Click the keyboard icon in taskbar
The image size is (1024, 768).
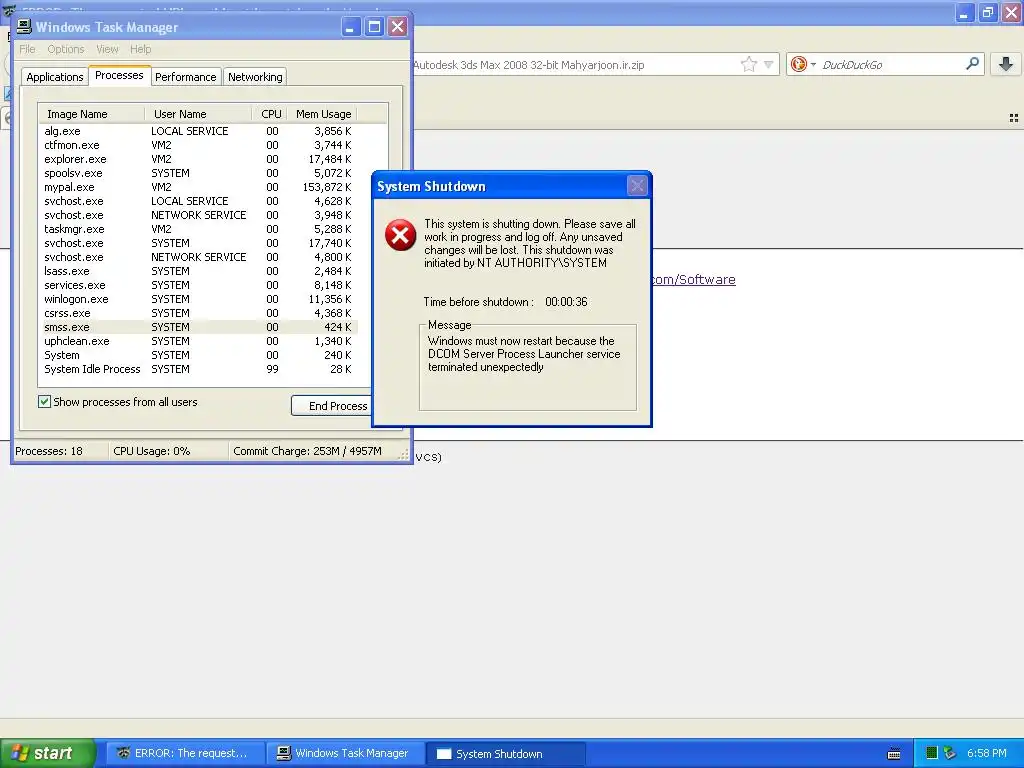(x=894, y=754)
